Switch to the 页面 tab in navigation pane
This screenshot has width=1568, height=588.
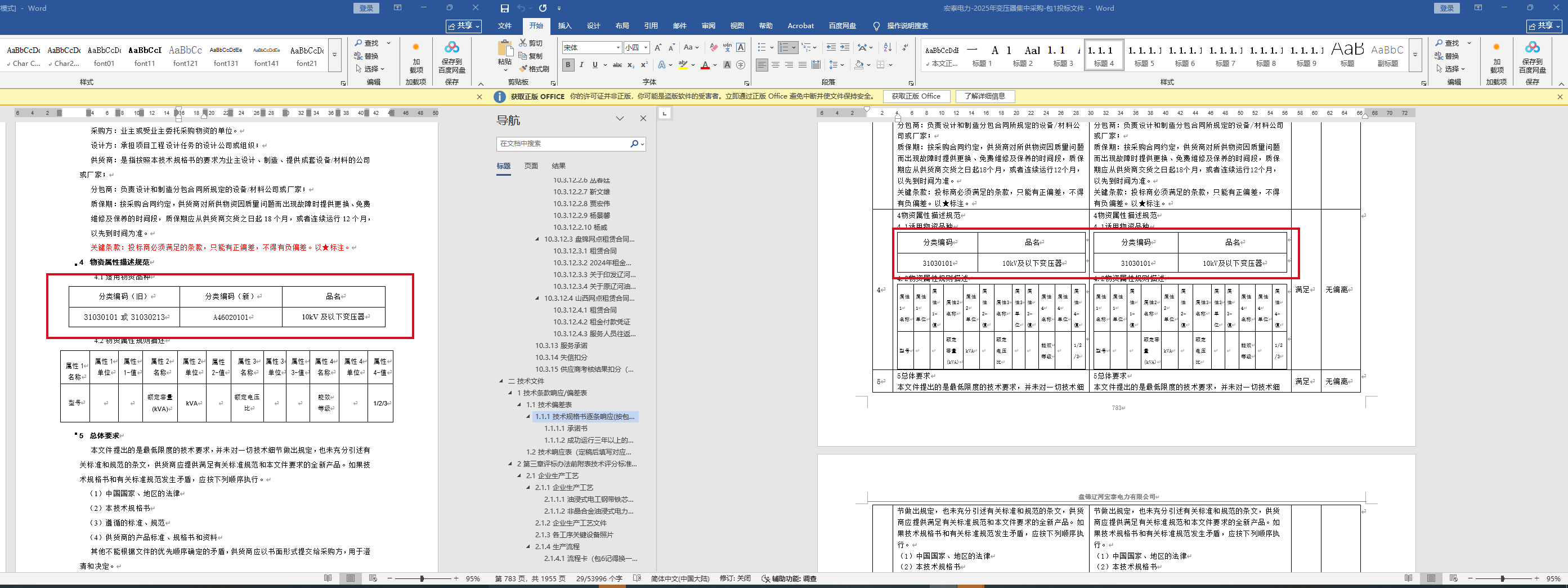pyautogui.click(x=531, y=166)
